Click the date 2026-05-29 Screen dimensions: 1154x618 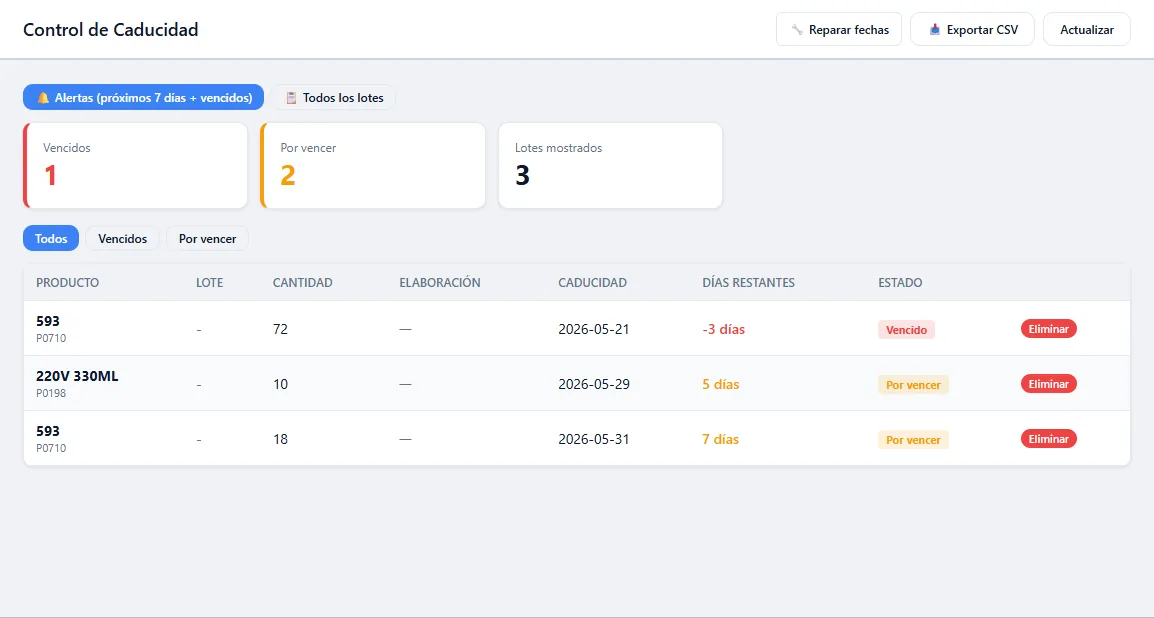click(x=594, y=384)
